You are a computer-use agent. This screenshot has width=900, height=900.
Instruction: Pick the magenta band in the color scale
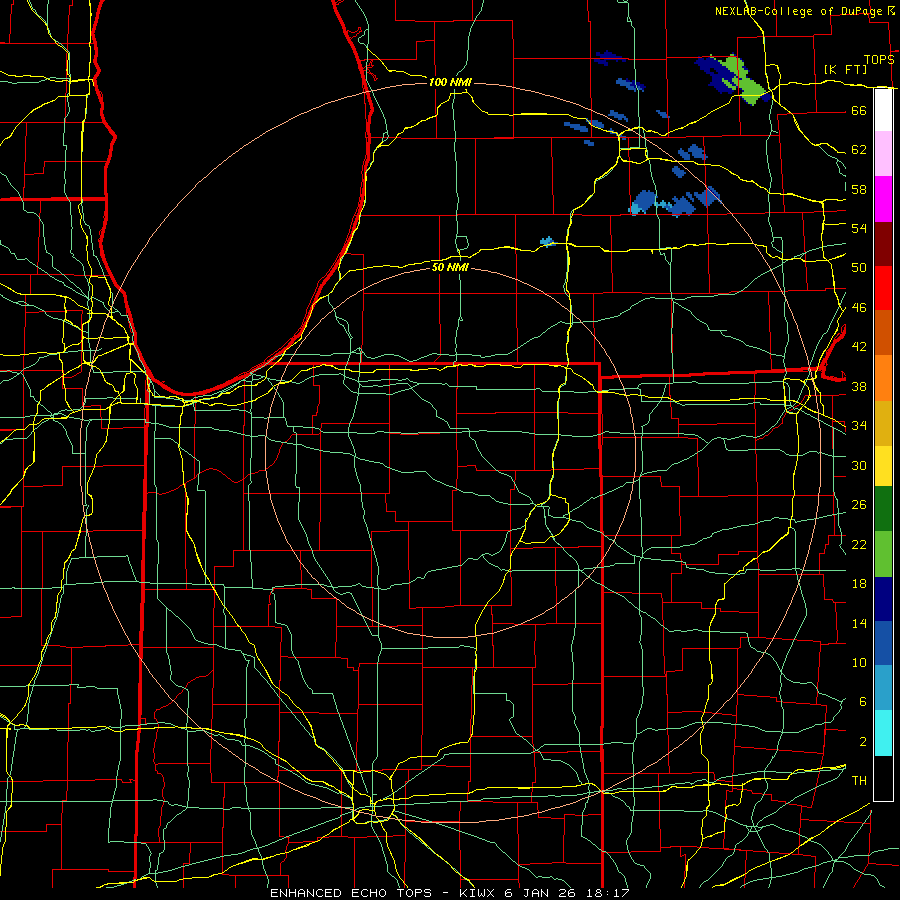(883, 199)
